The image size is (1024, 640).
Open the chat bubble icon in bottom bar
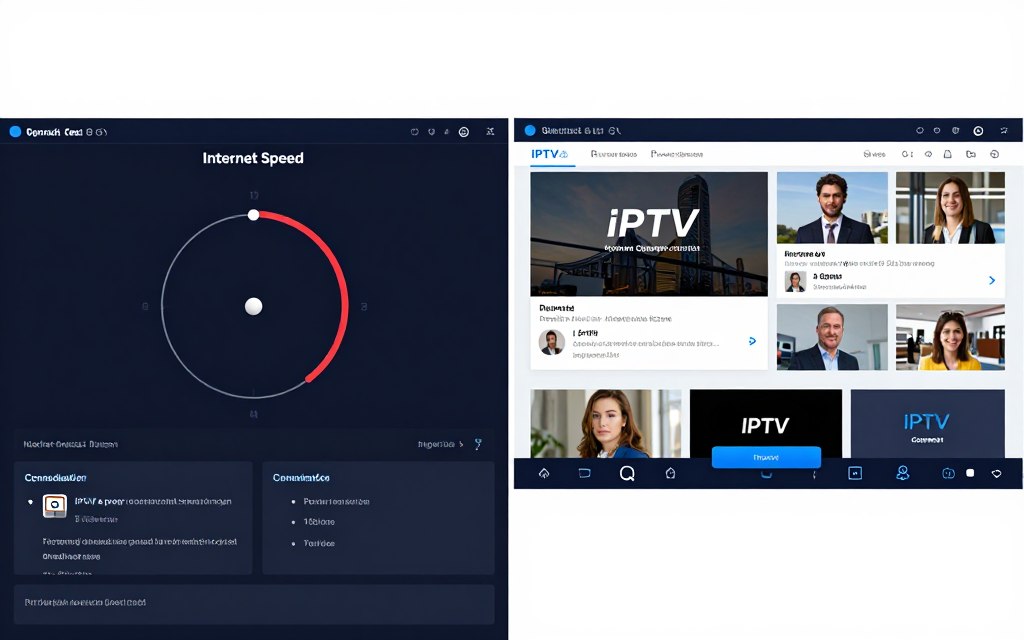pyautogui.click(x=948, y=473)
